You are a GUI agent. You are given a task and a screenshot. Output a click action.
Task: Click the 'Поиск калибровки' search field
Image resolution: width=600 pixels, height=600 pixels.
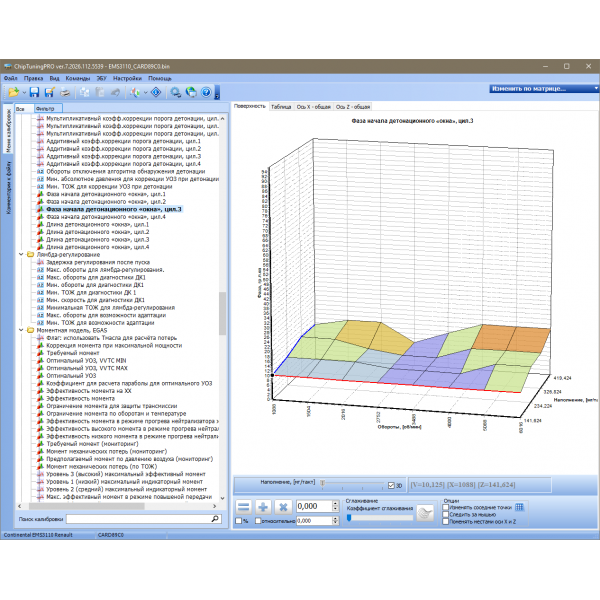point(140,520)
